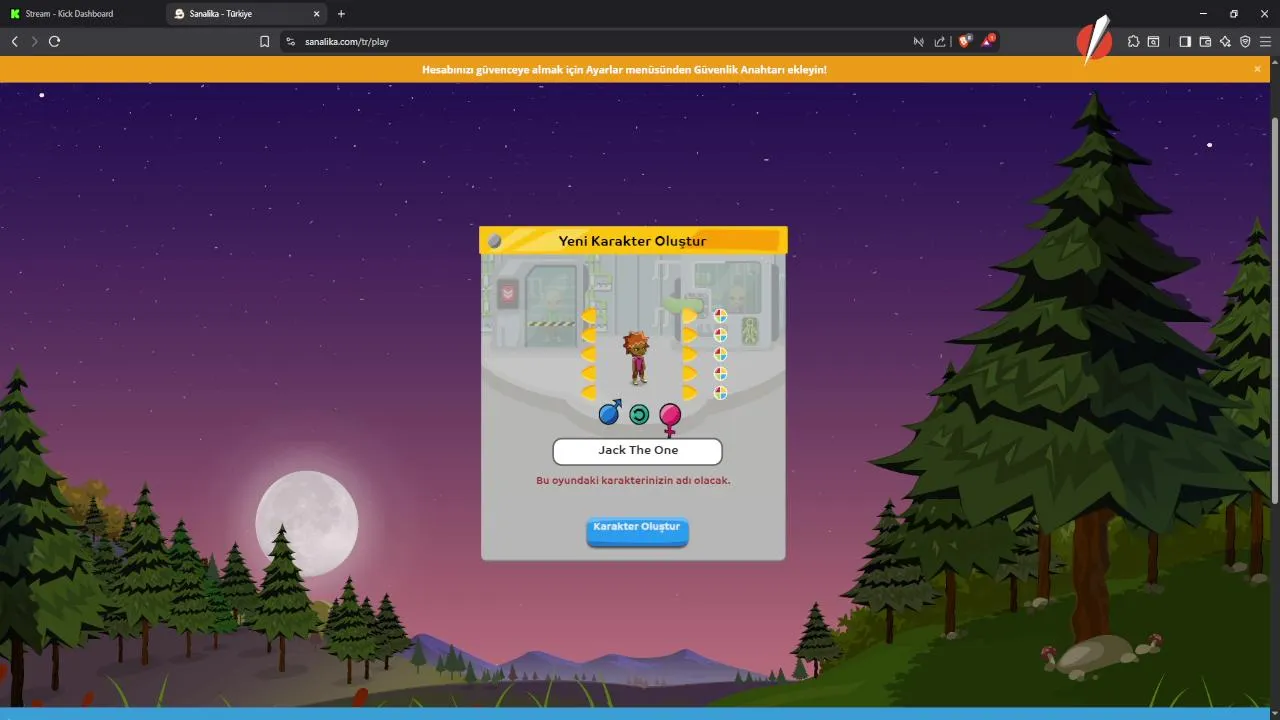
Task: Open the Brave Shields lion icon
Action: click(965, 41)
